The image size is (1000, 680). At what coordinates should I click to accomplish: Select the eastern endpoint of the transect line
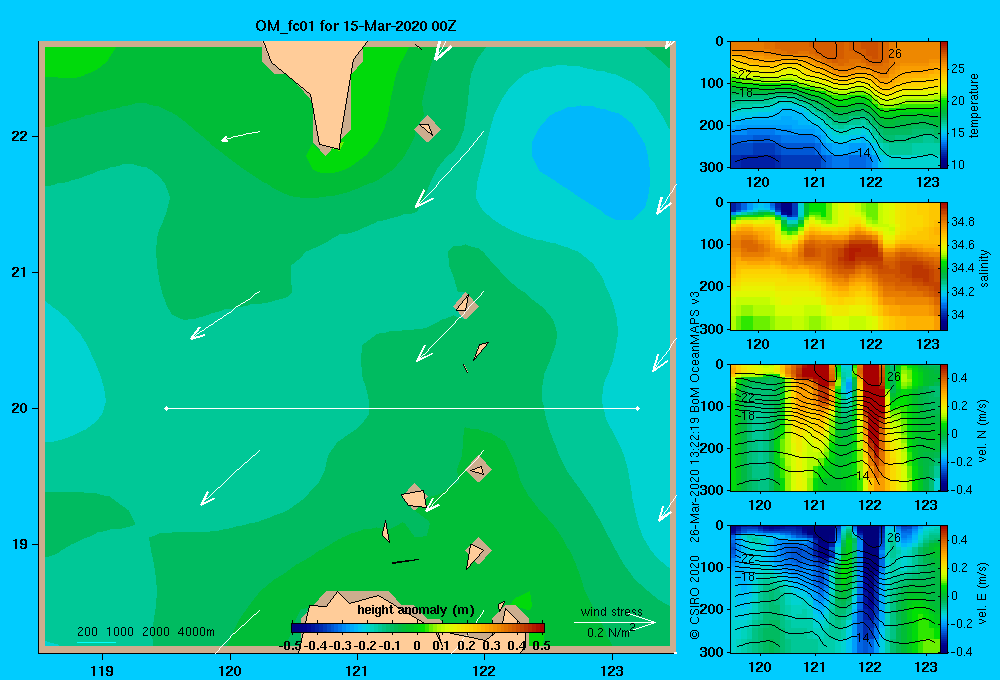coord(638,408)
